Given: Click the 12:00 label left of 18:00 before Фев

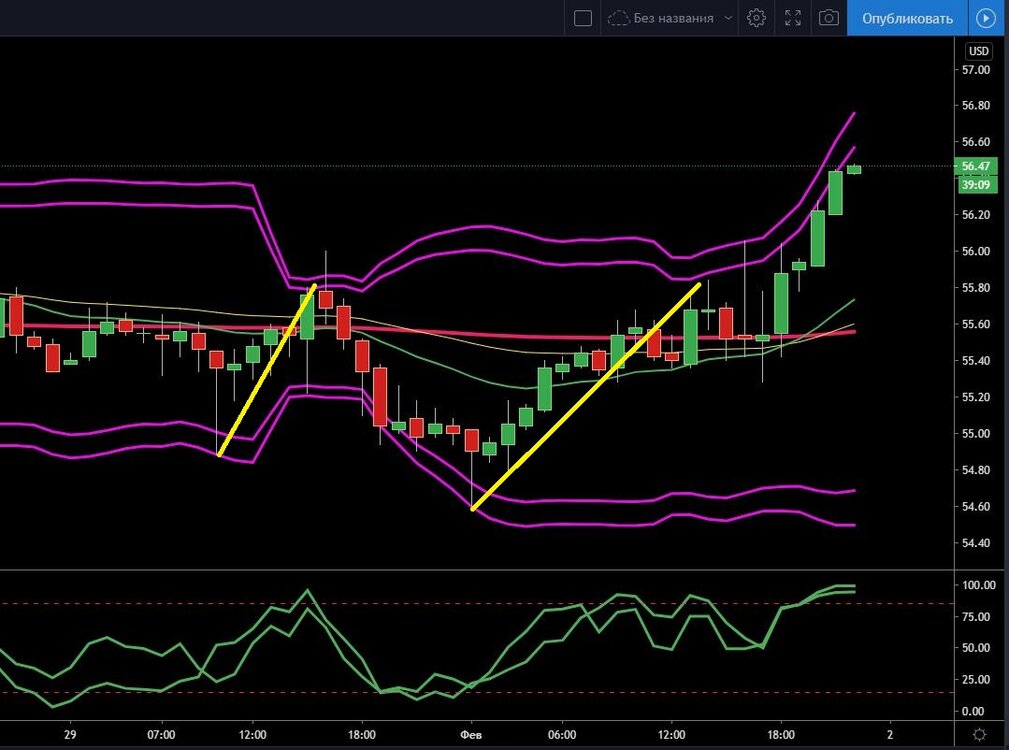Looking at the screenshot, I should 252,735.
